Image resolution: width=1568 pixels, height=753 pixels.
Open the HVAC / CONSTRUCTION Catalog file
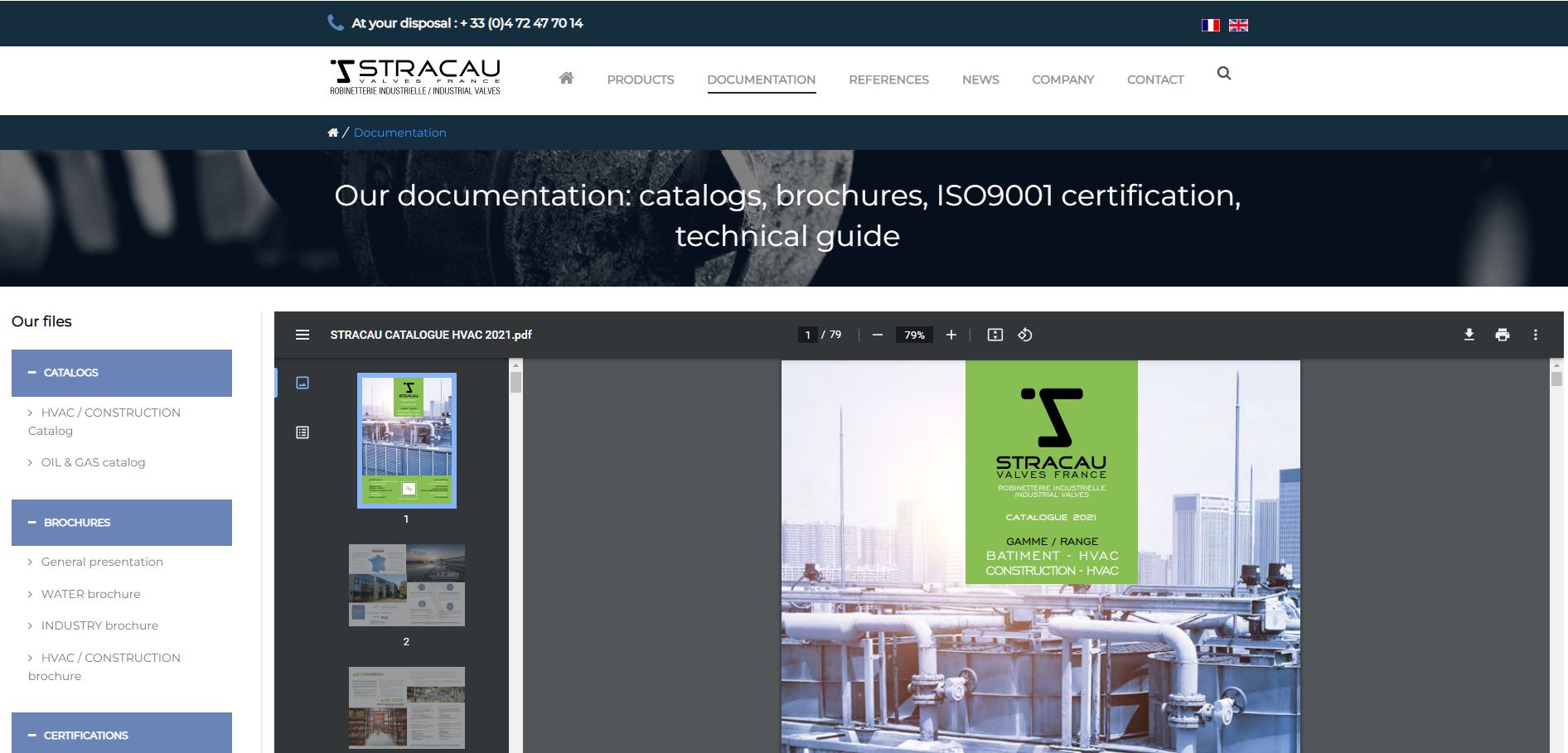point(104,422)
